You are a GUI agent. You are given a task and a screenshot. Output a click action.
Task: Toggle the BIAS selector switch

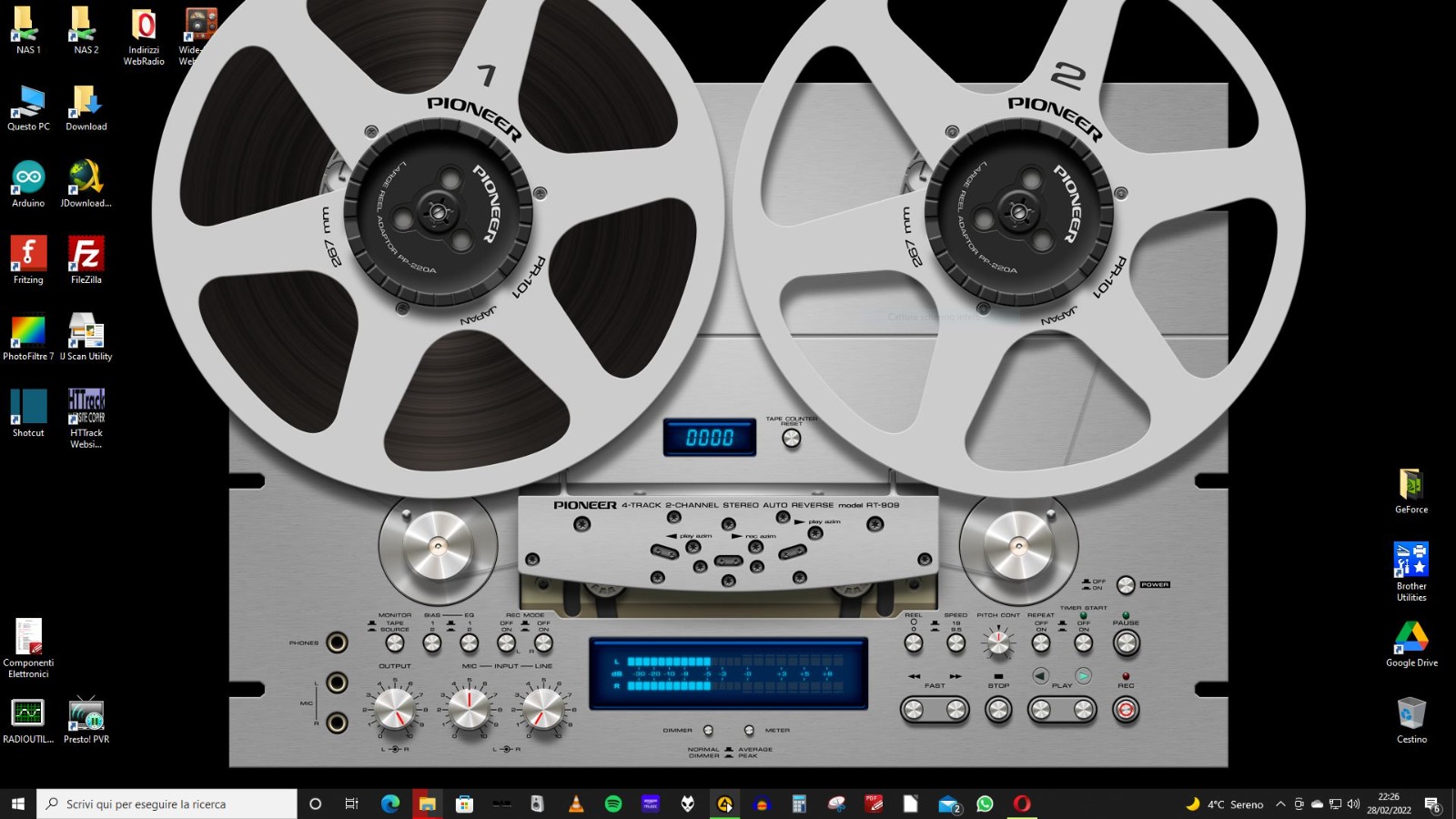432,643
